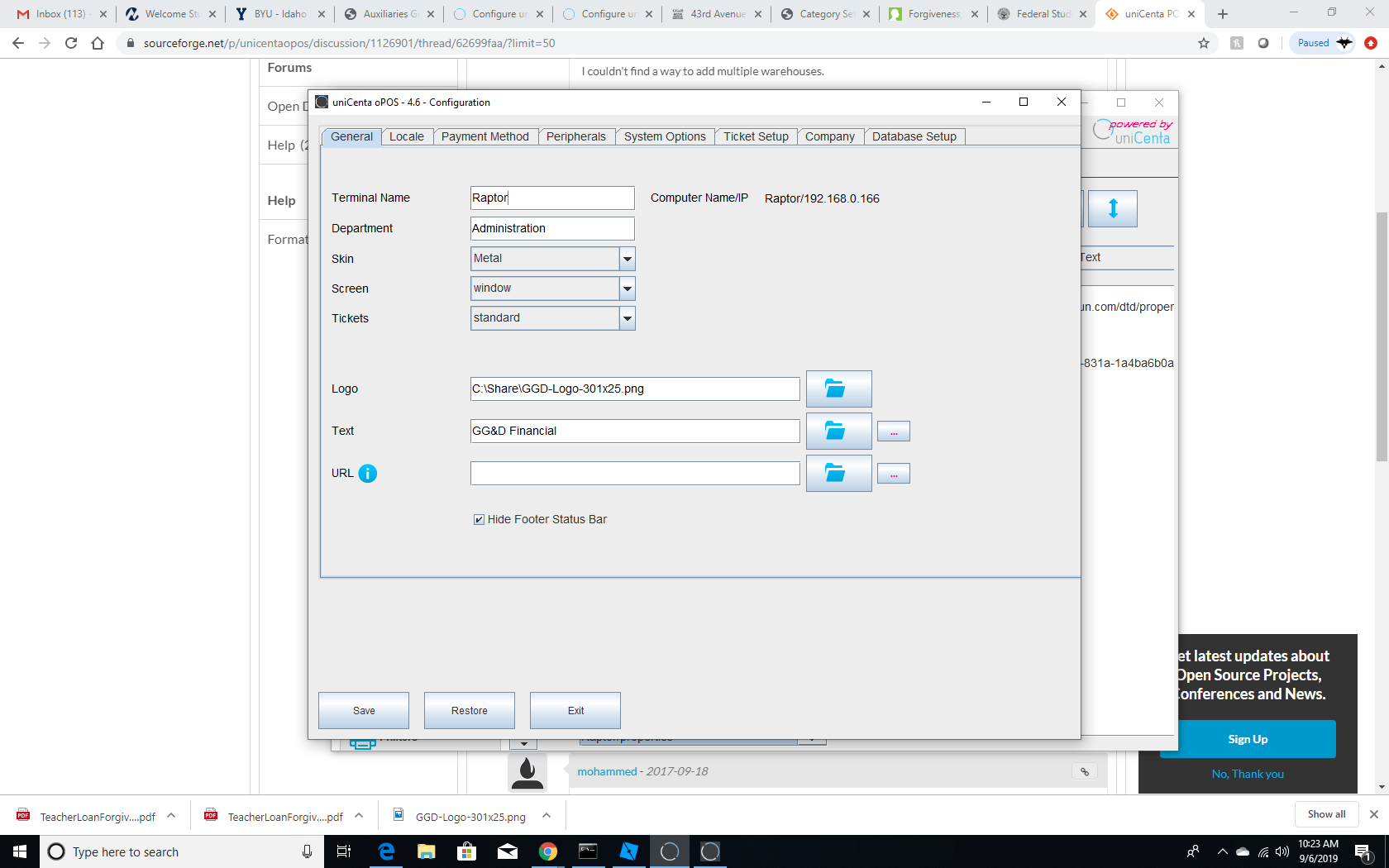Expand the Screen dropdown
The image size is (1389, 868).
coord(628,289)
